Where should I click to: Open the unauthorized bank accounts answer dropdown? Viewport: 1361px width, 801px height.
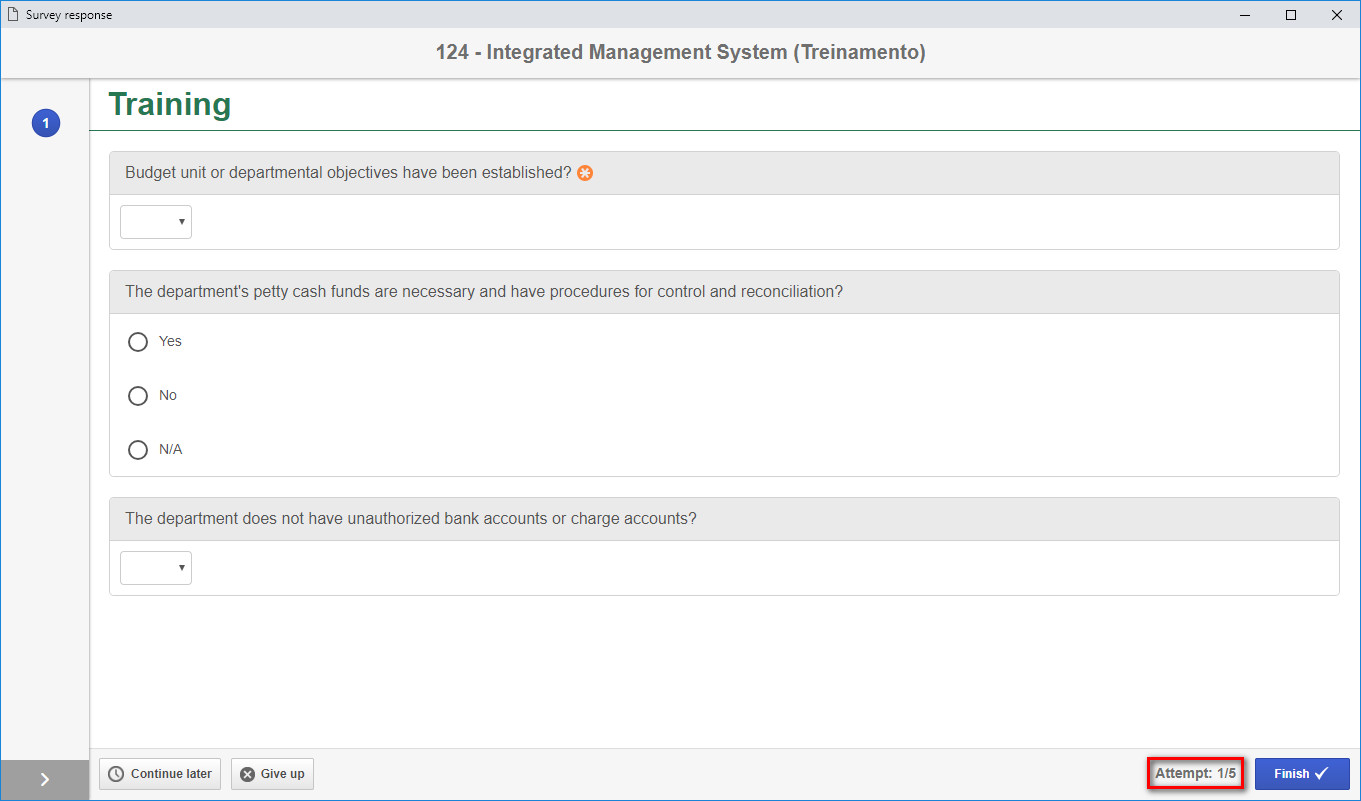coord(156,568)
